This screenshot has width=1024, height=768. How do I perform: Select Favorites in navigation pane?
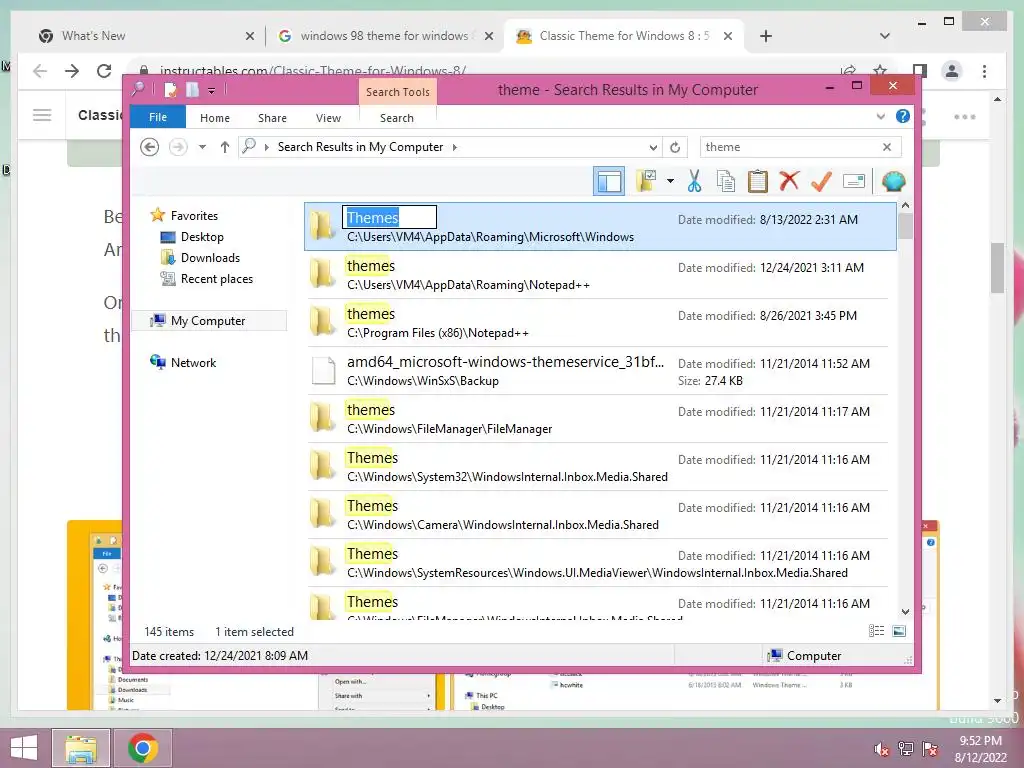pos(194,216)
